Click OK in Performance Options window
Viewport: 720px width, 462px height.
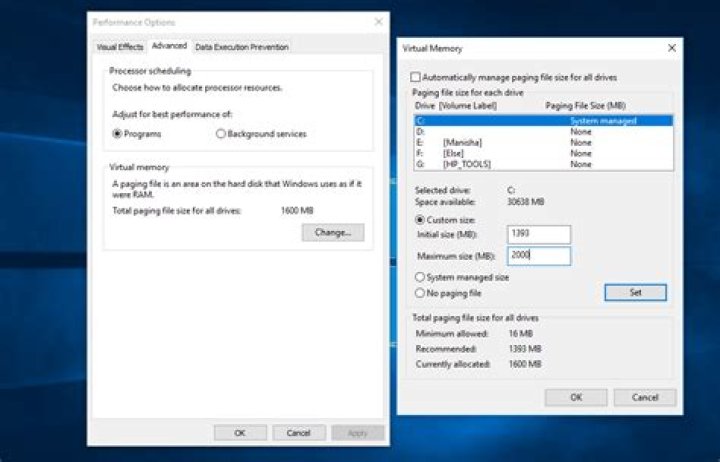tap(240, 433)
